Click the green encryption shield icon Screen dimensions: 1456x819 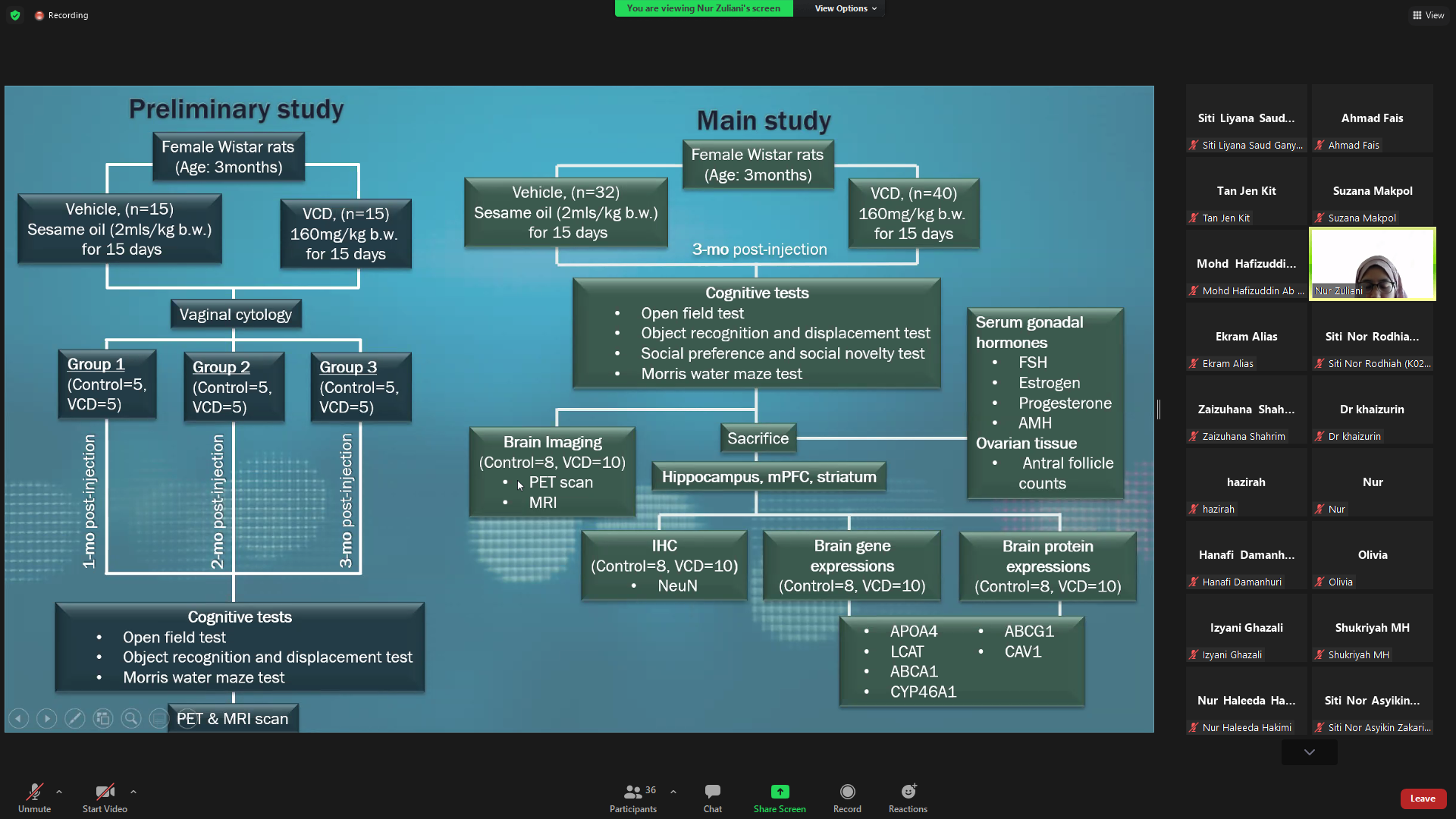tap(15, 15)
